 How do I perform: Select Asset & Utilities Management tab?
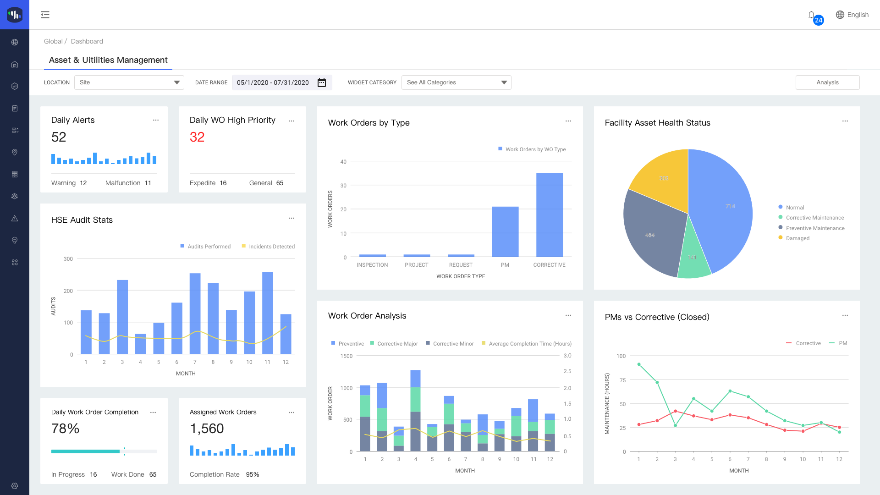point(108,60)
